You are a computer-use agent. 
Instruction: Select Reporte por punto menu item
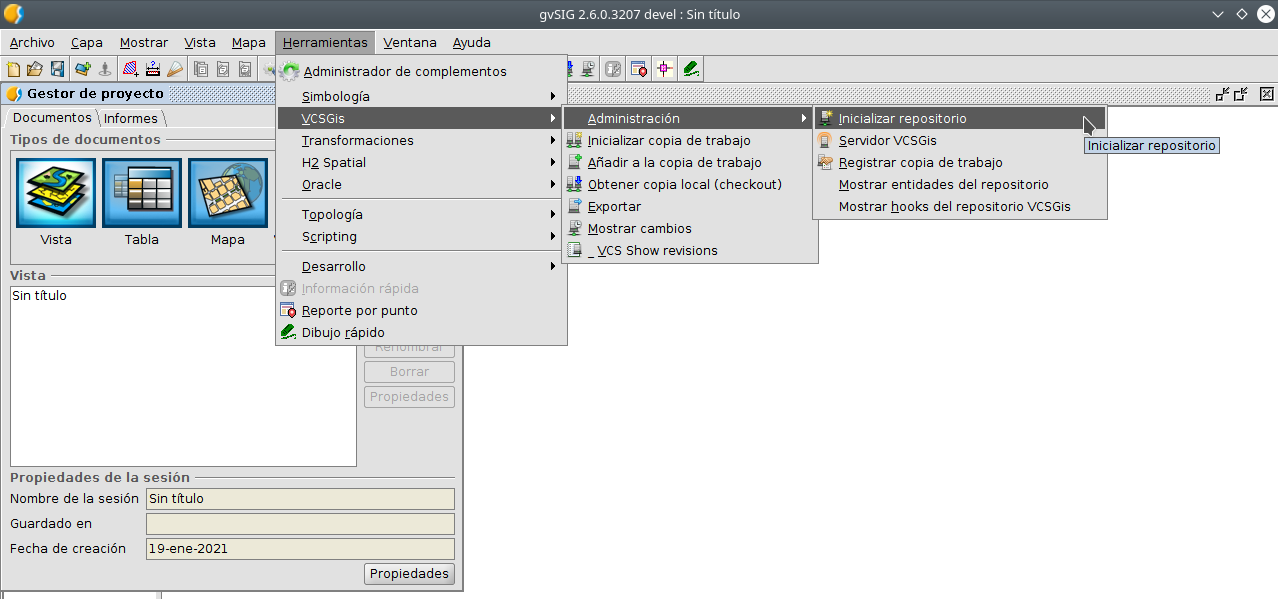pyautogui.click(x=421, y=310)
